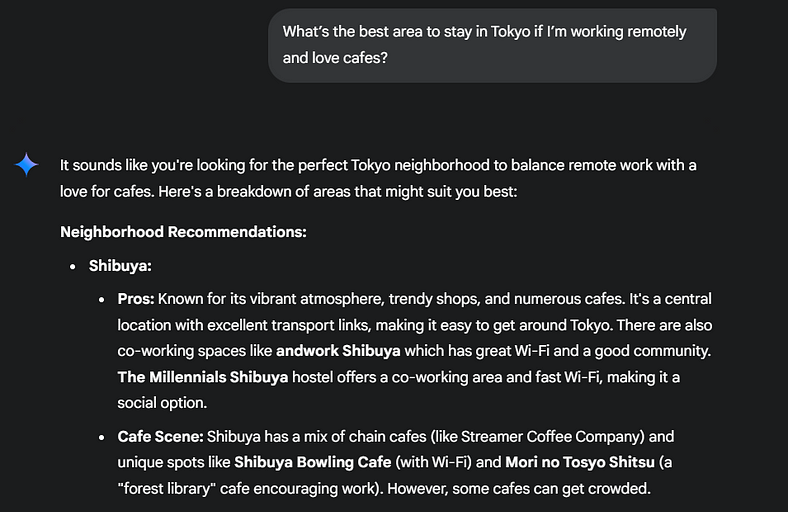Click the bold 'andwork Shibuya' text
Viewport: 788px width, 512px height.
click(x=338, y=351)
